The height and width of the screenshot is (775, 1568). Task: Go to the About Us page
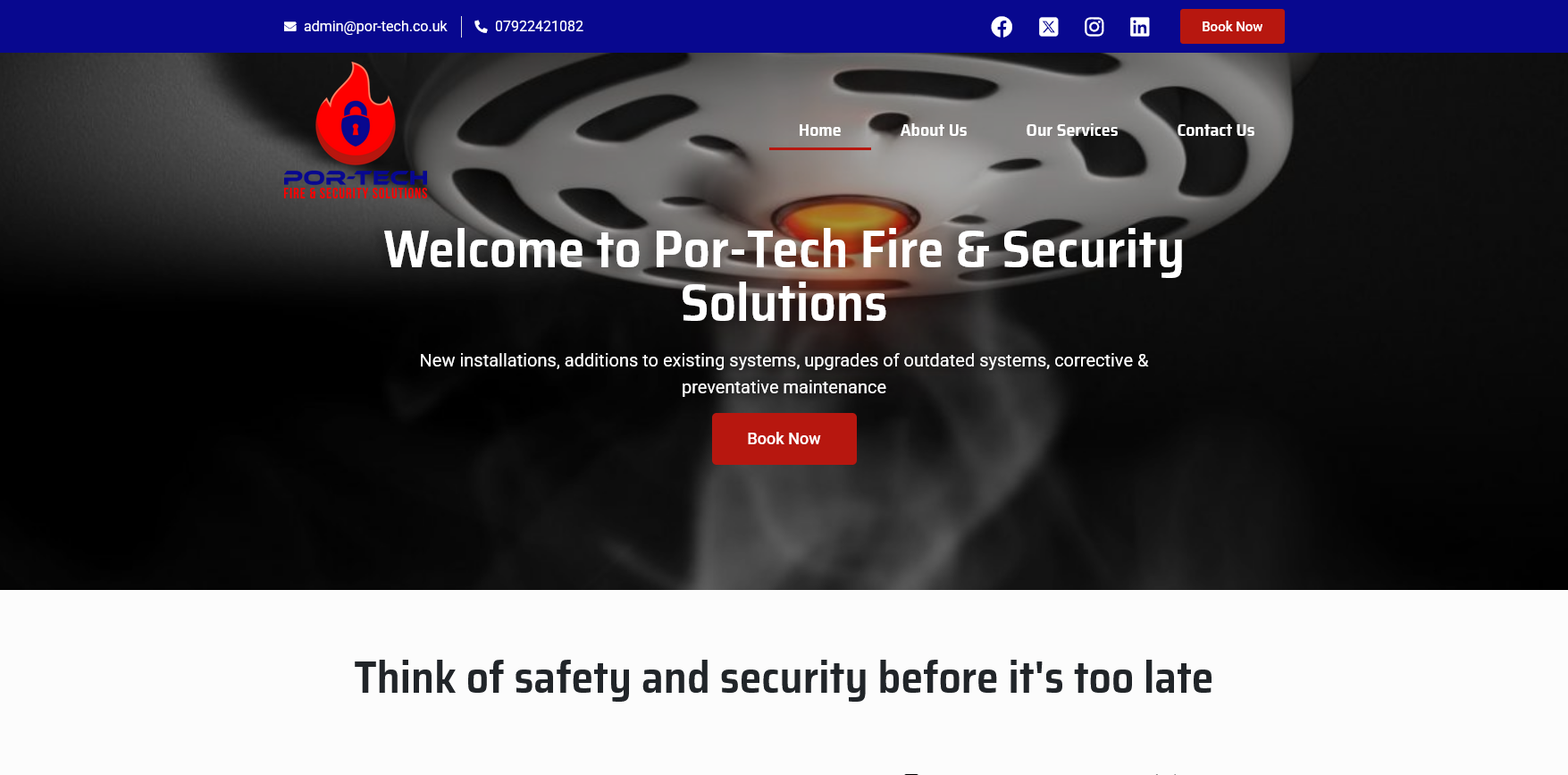(x=933, y=131)
